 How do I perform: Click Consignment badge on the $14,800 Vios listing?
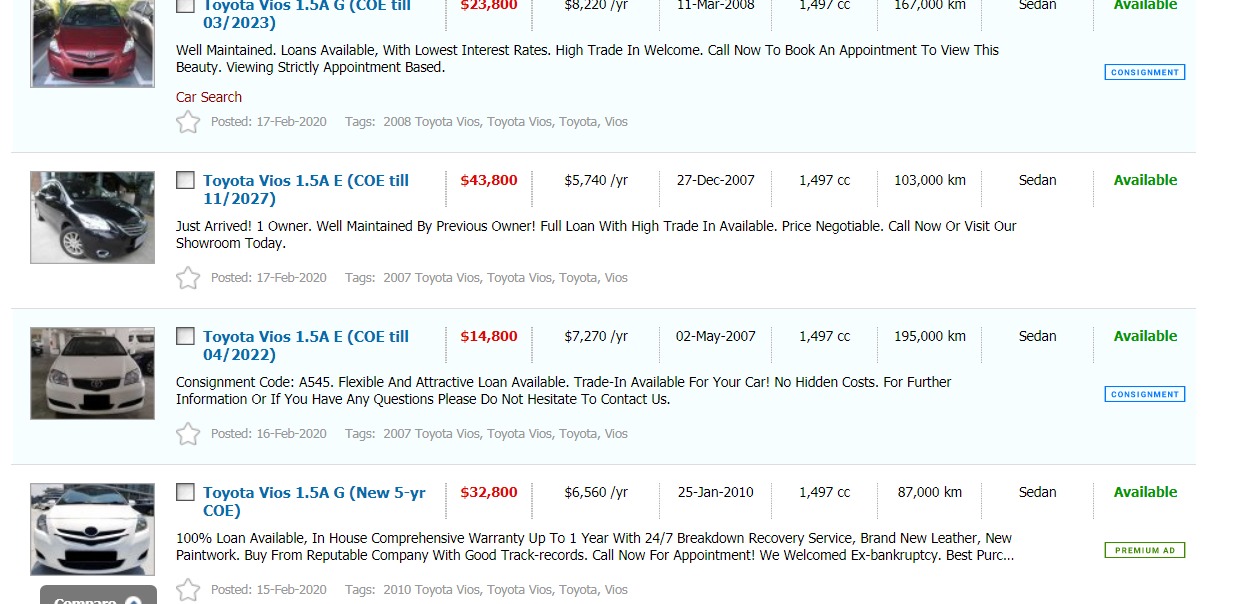point(1144,394)
